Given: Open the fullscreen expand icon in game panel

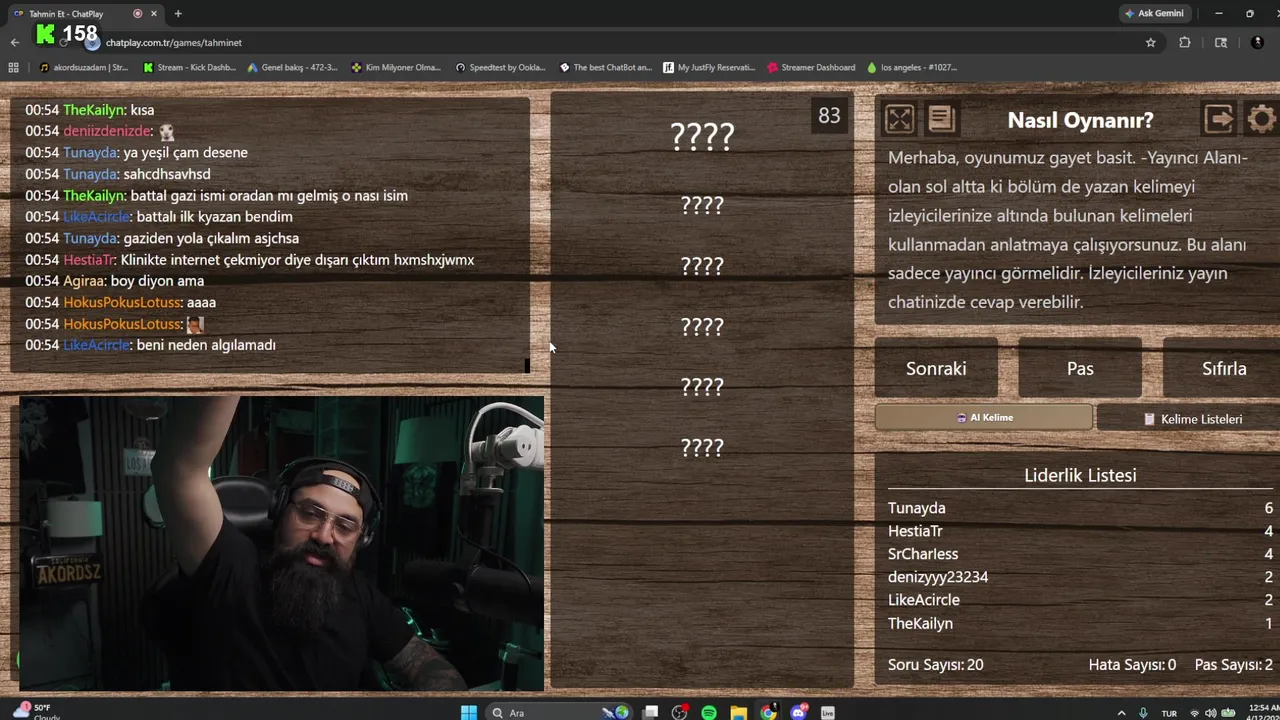Looking at the screenshot, I should (899, 120).
